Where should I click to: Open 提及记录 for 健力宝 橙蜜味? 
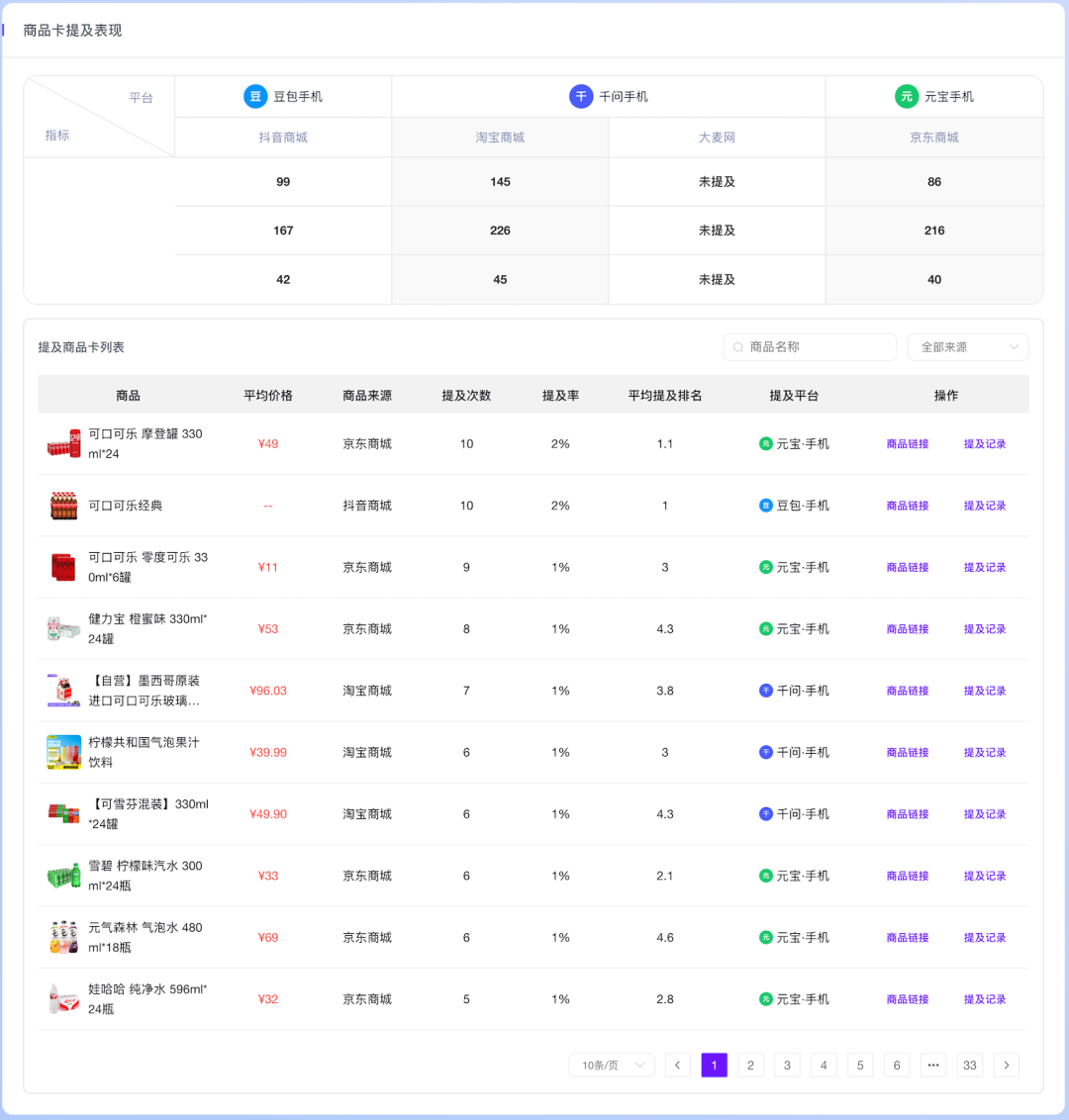[x=985, y=629]
